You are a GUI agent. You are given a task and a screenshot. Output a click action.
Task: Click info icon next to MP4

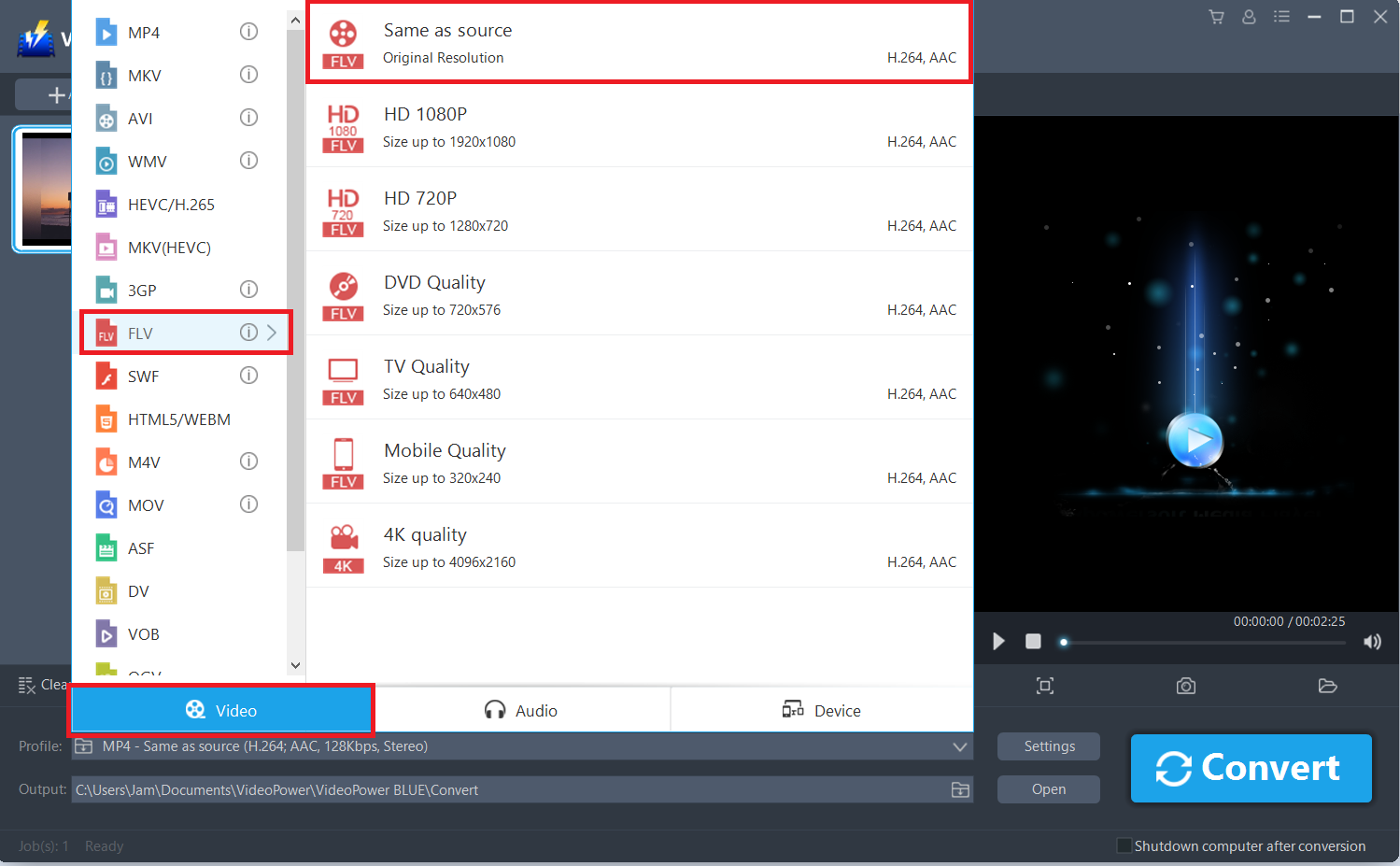(248, 32)
